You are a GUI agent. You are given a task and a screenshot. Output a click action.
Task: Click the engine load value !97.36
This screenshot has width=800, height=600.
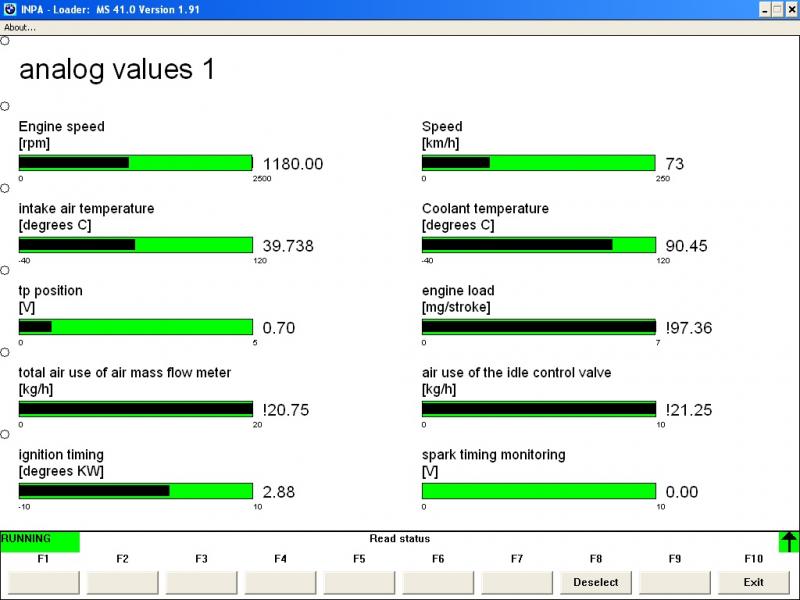pos(688,328)
